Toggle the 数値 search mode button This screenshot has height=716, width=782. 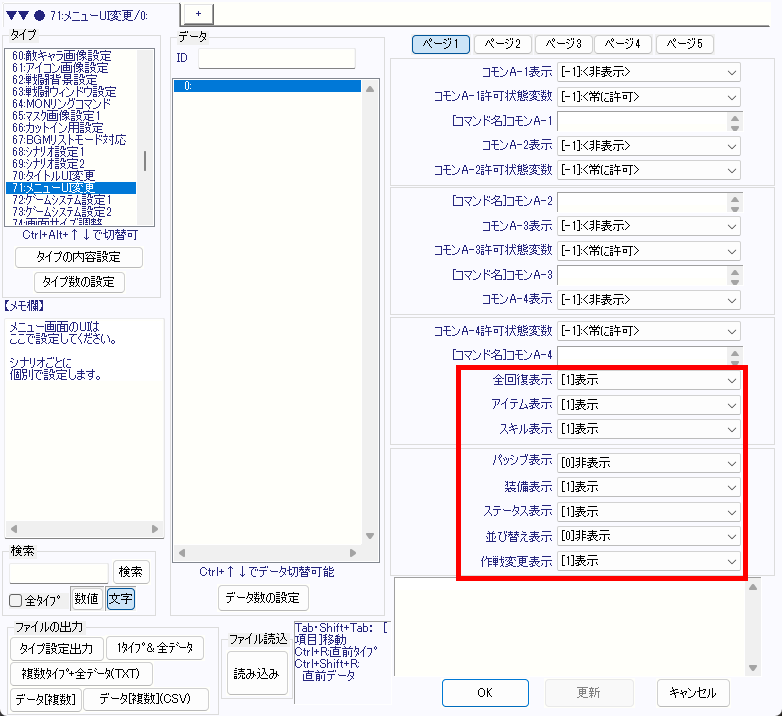[x=87, y=599]
